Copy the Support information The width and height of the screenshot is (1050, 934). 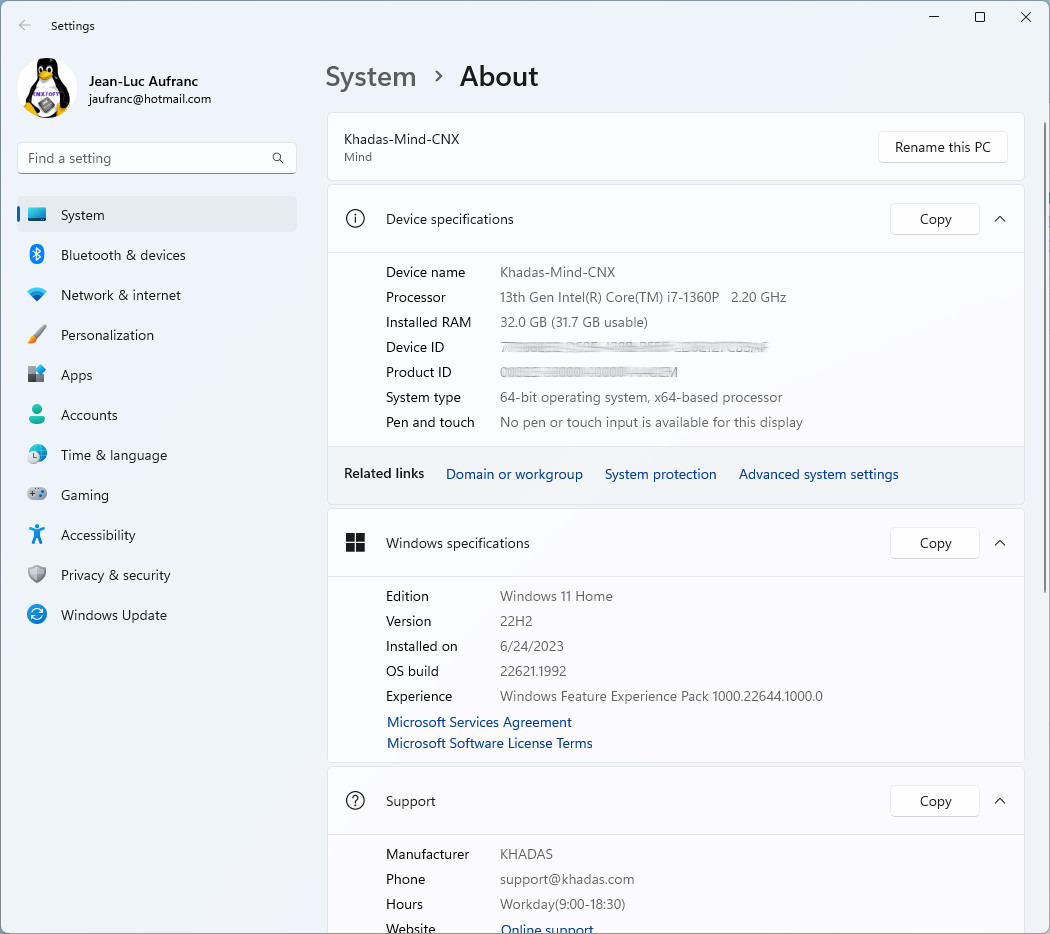pos(935,801)
